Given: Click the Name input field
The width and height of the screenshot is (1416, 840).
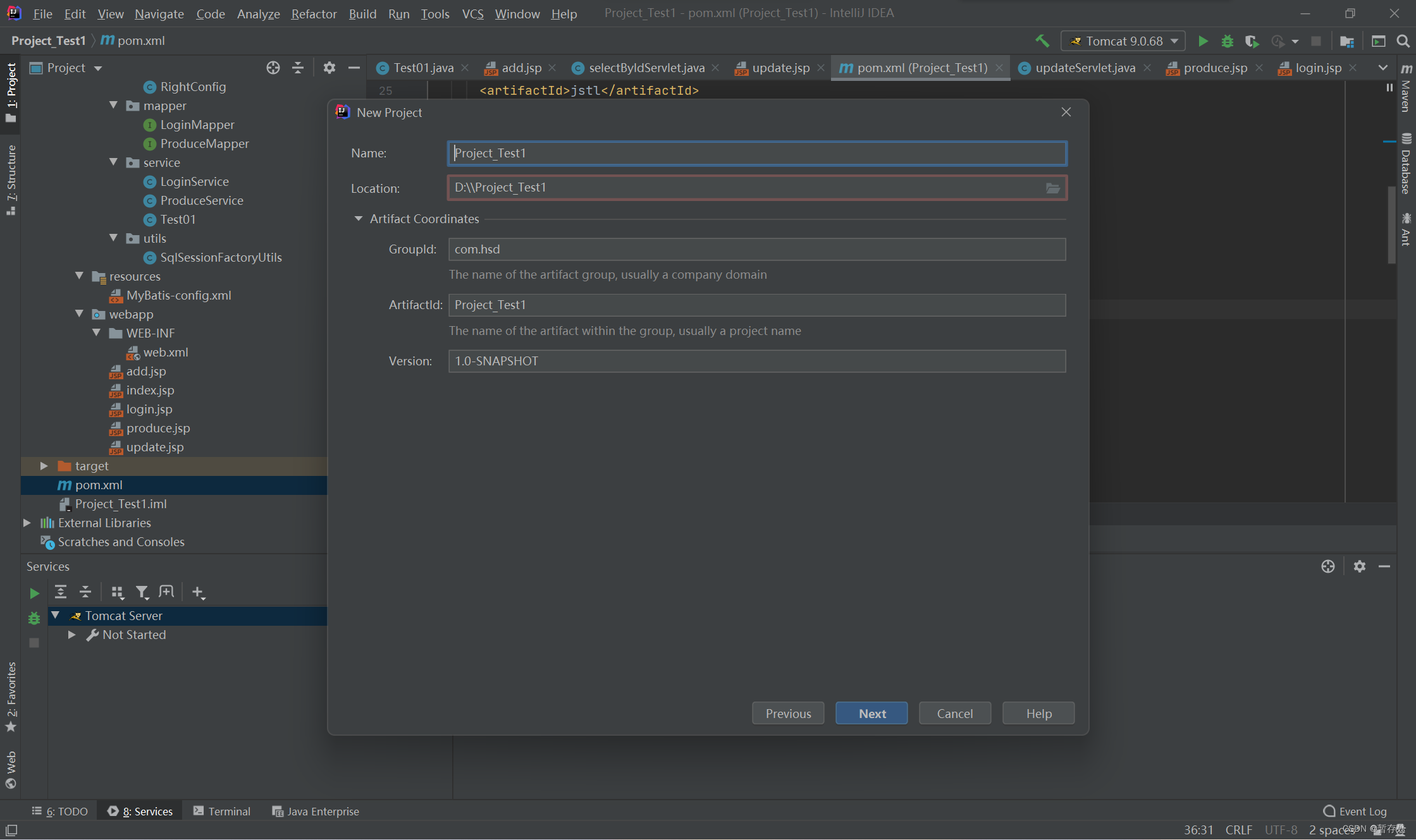Looking at the screenshot, I should pyautogui.click(x=757, y=153).
